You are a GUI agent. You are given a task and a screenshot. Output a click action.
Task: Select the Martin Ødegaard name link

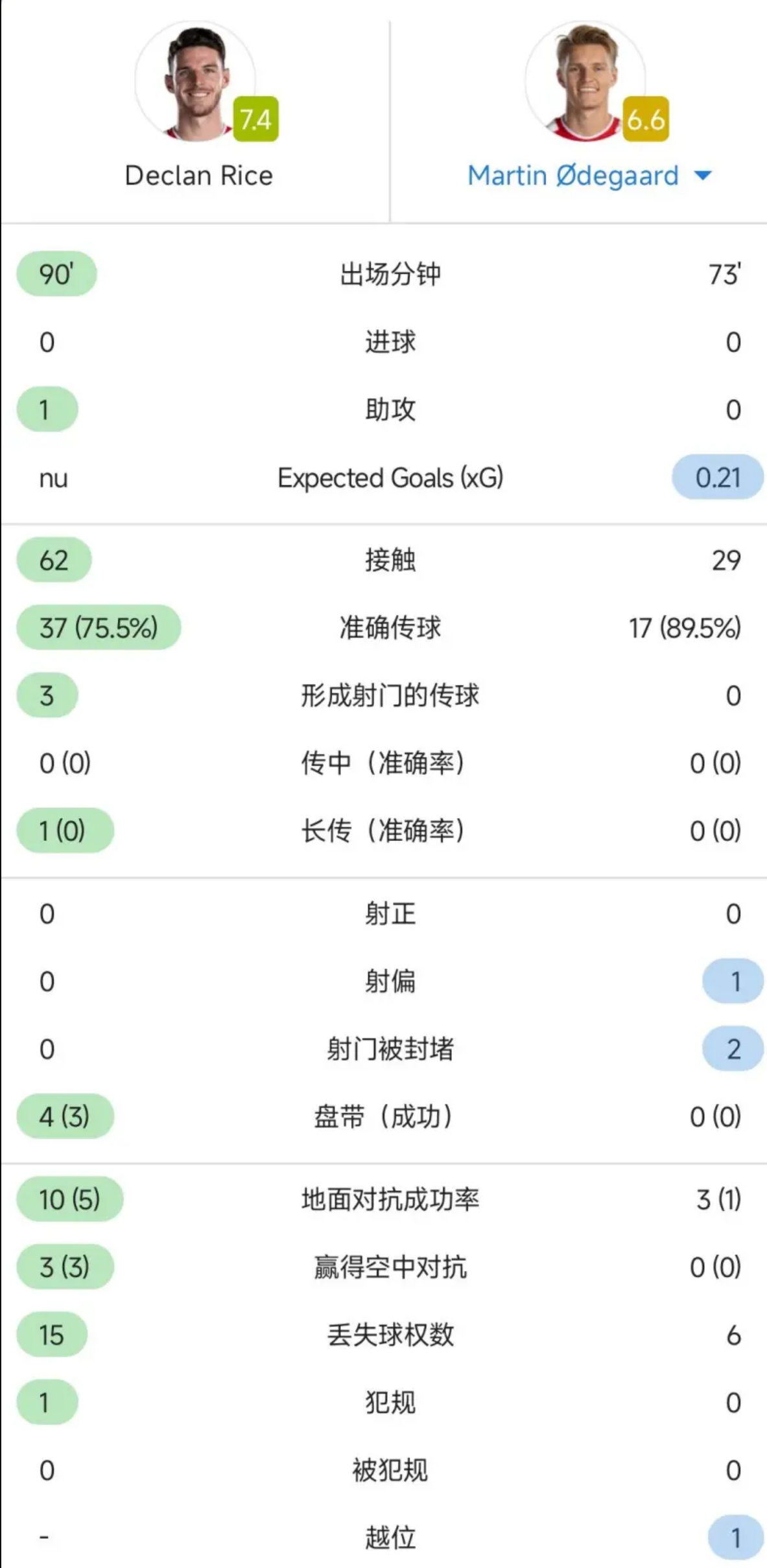coord(573,176)
